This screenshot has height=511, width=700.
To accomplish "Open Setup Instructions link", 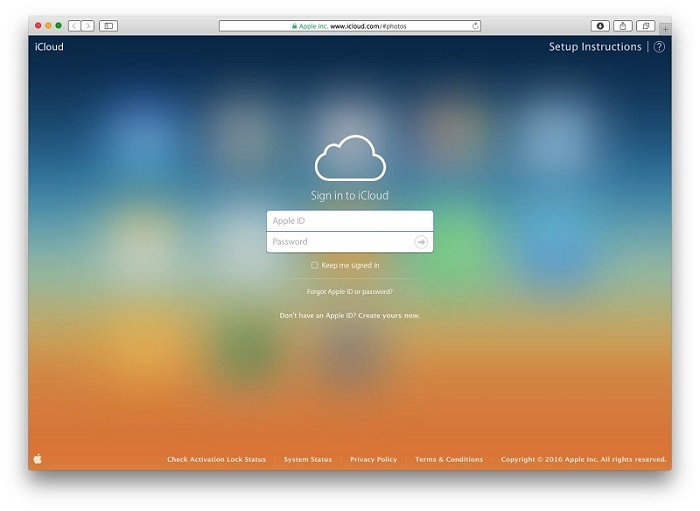I will (595, 47).
